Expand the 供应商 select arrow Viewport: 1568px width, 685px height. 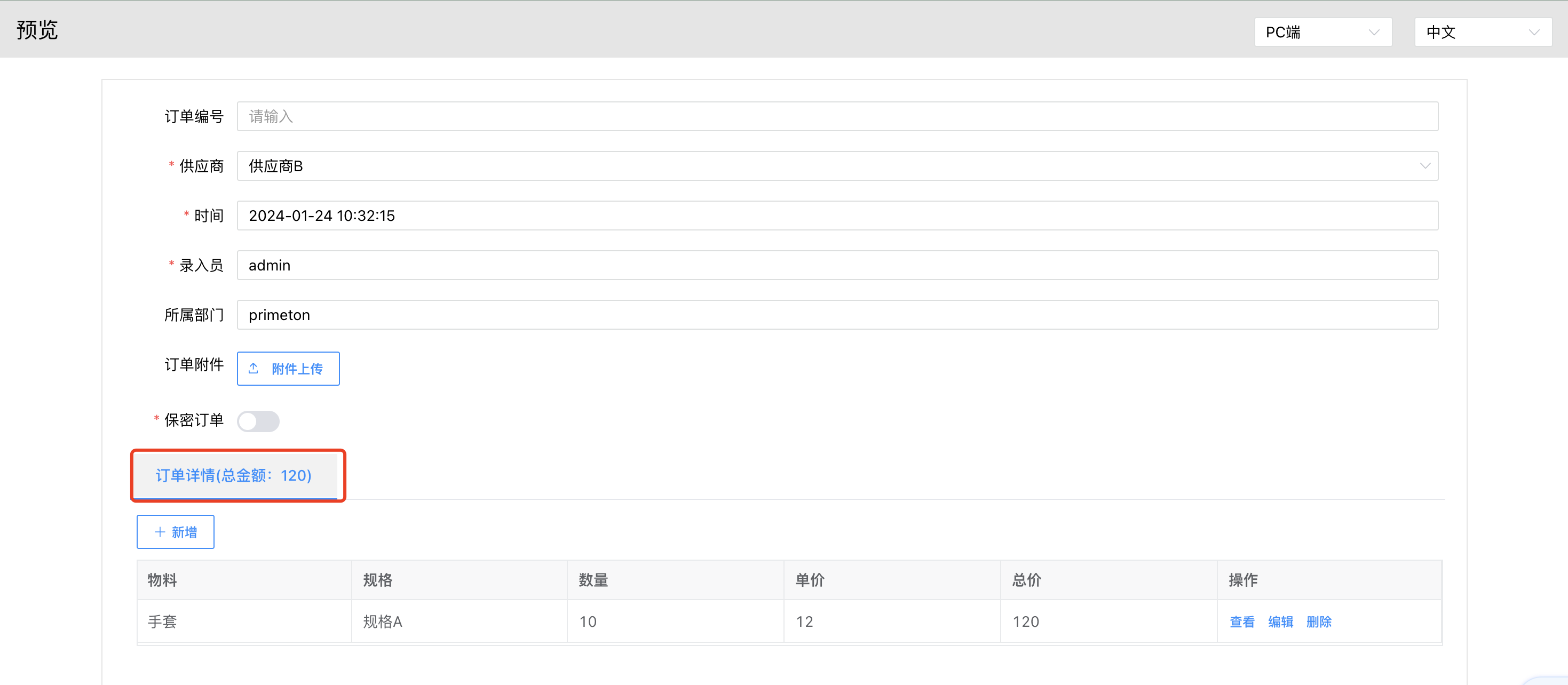coord(1424,166)
